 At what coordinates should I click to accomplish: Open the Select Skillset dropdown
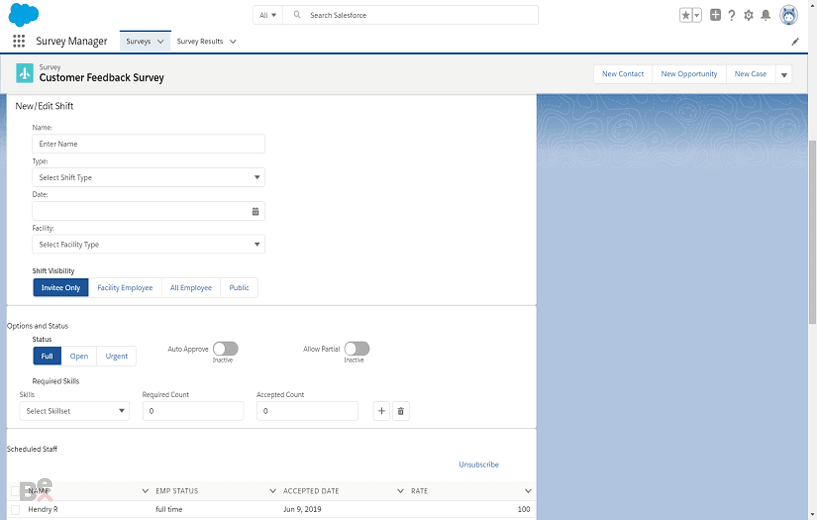pos(75,411)
